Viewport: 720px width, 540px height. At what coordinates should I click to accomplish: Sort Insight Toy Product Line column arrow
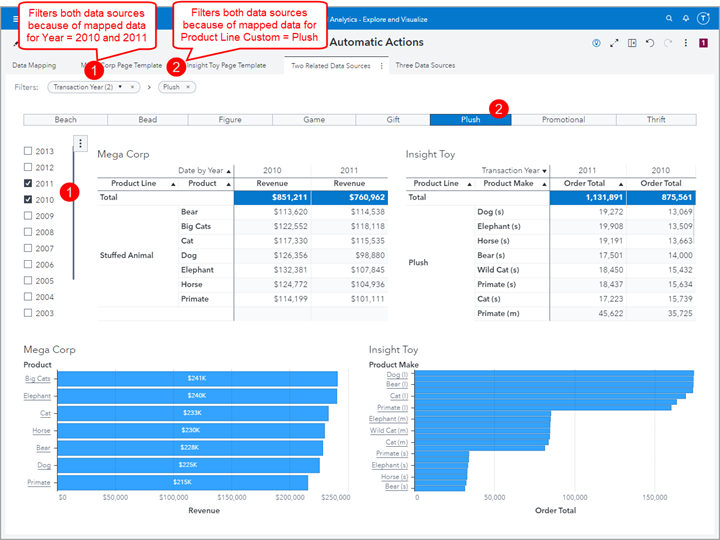469,184
